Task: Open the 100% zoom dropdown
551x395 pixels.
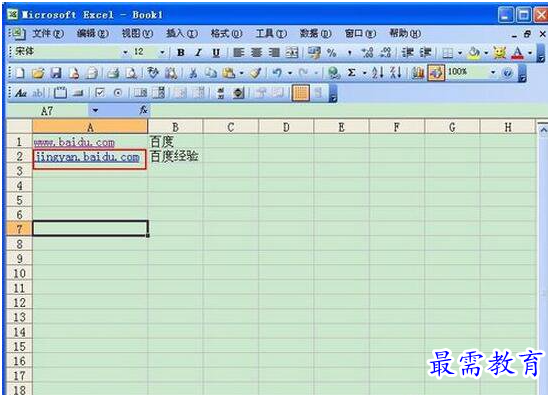Action: point(493,72)
